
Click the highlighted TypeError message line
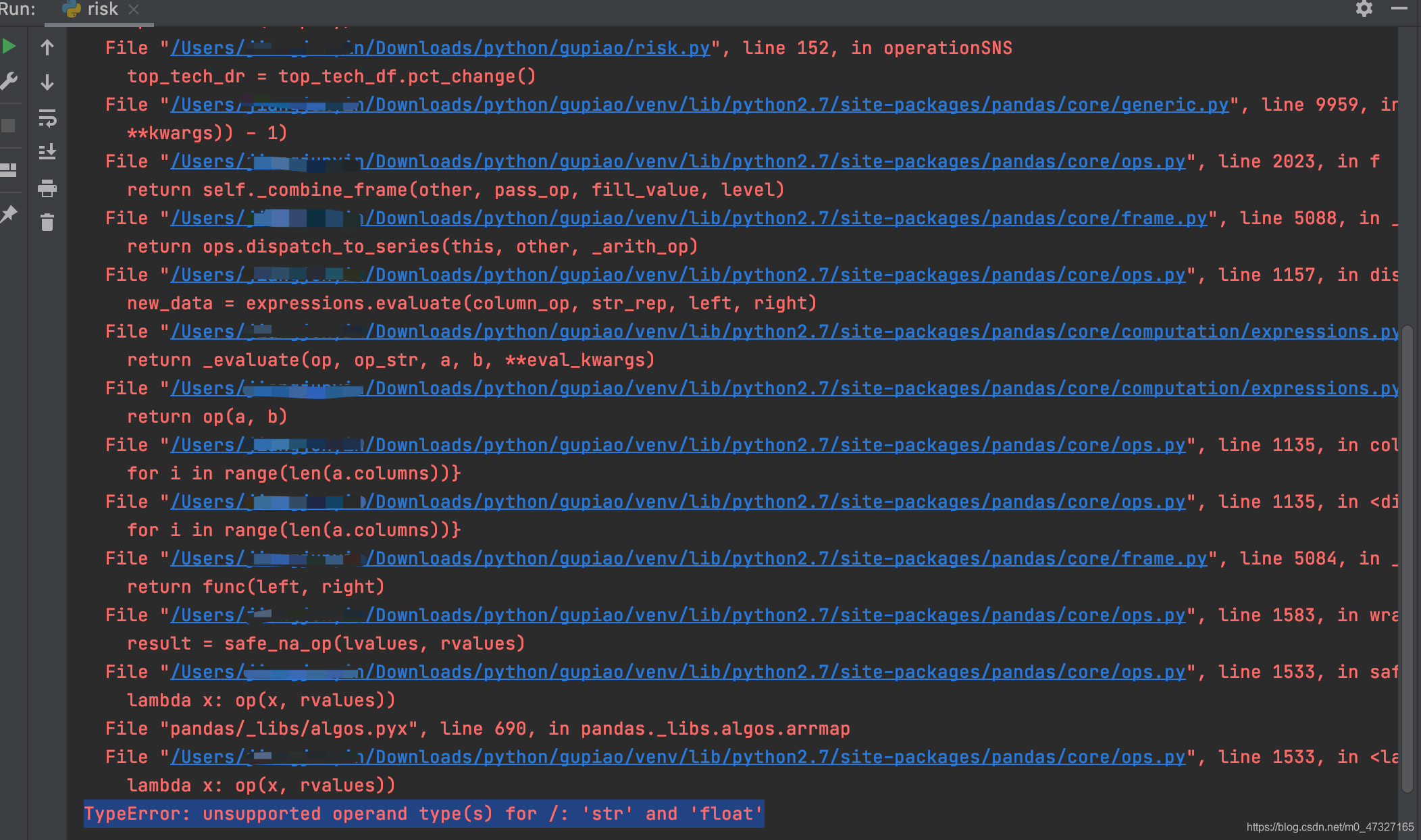coord(423,814)
